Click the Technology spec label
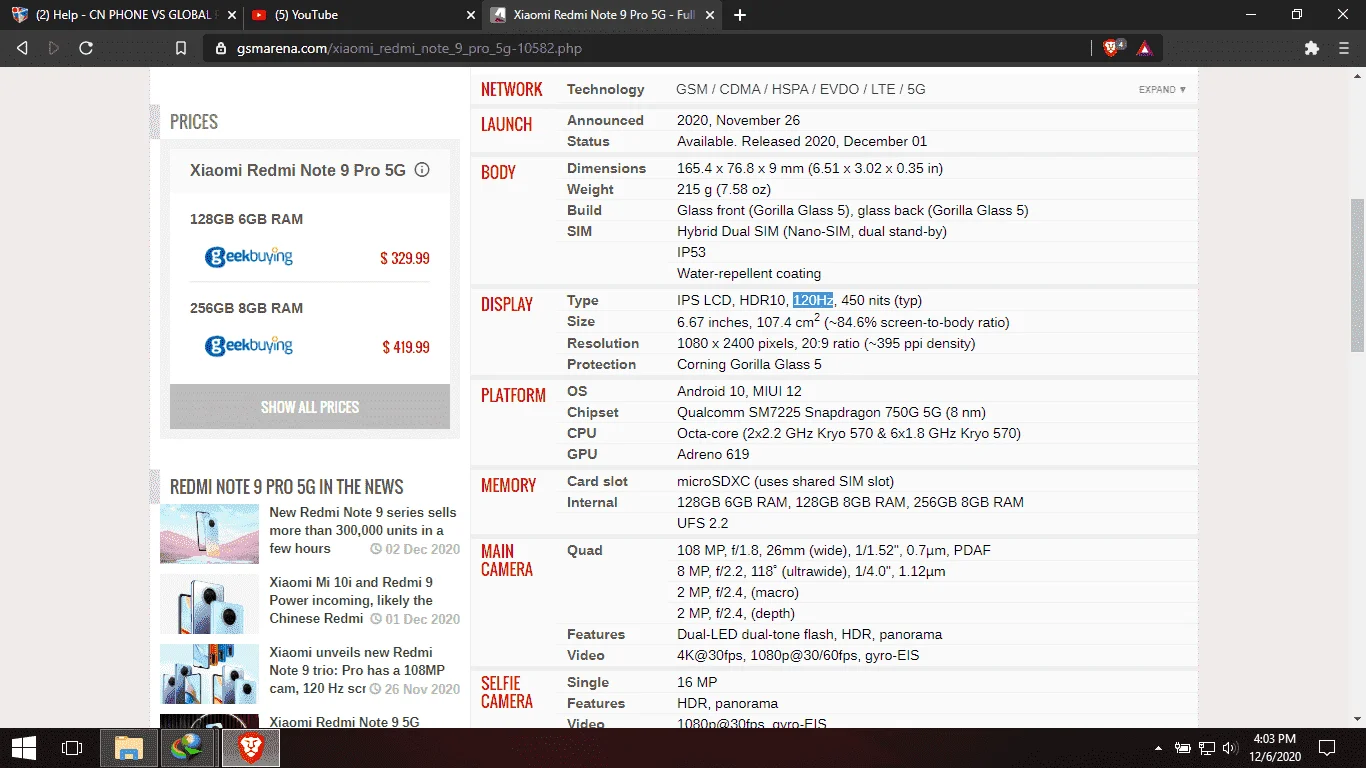Image resolution: width=1366 pixels, height=768 pixels. coord(606,89)
